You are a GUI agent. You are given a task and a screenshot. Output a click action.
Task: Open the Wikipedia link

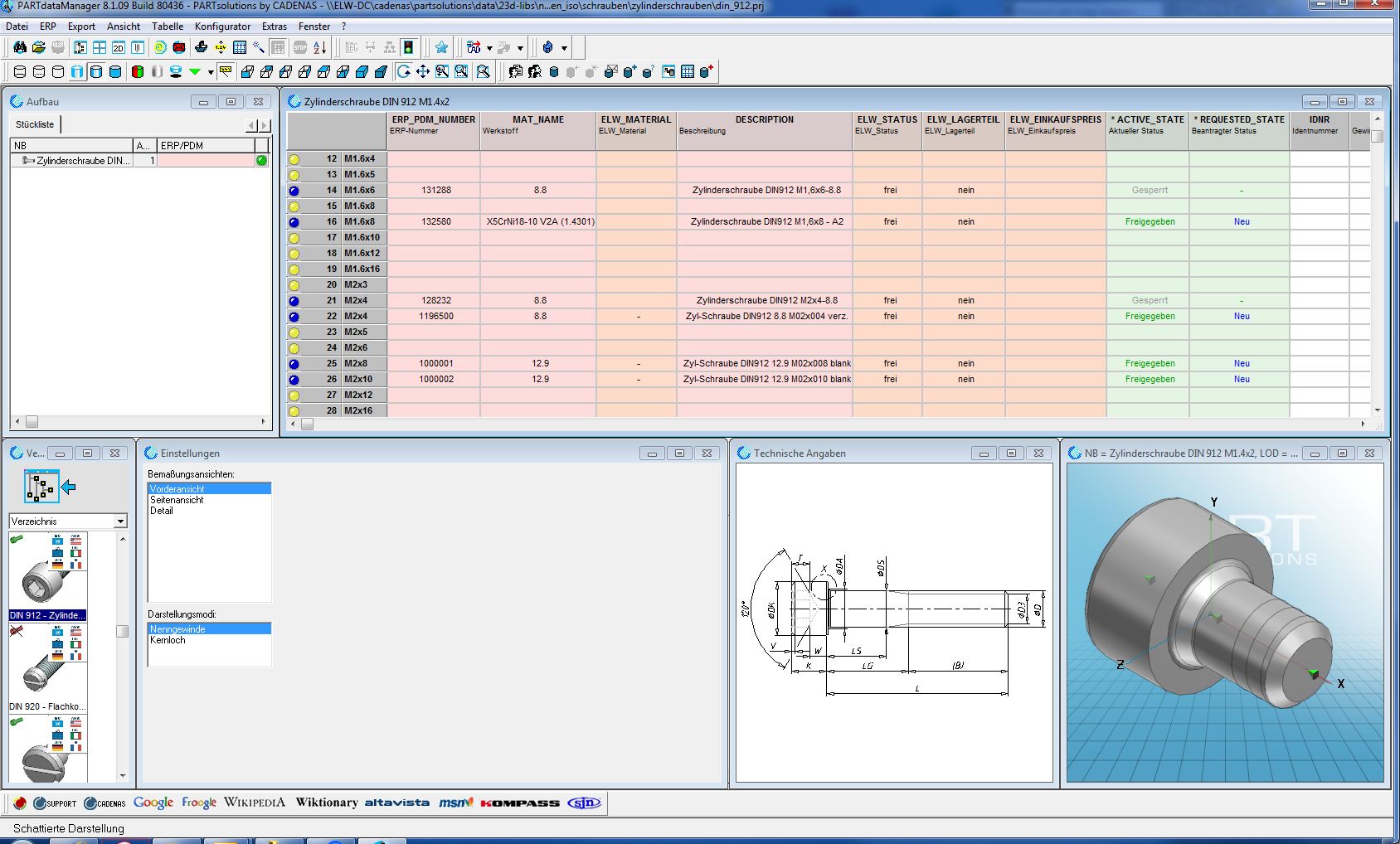254,803
